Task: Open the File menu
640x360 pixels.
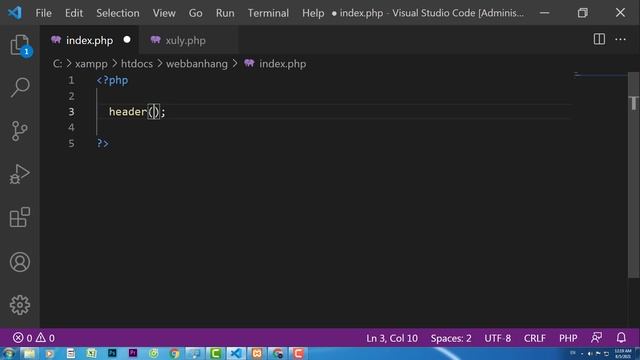Action: point(43,13)
